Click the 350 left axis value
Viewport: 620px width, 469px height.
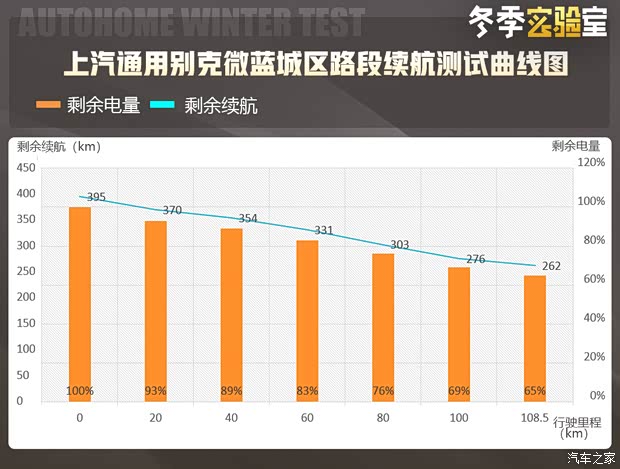click(26, 219)
